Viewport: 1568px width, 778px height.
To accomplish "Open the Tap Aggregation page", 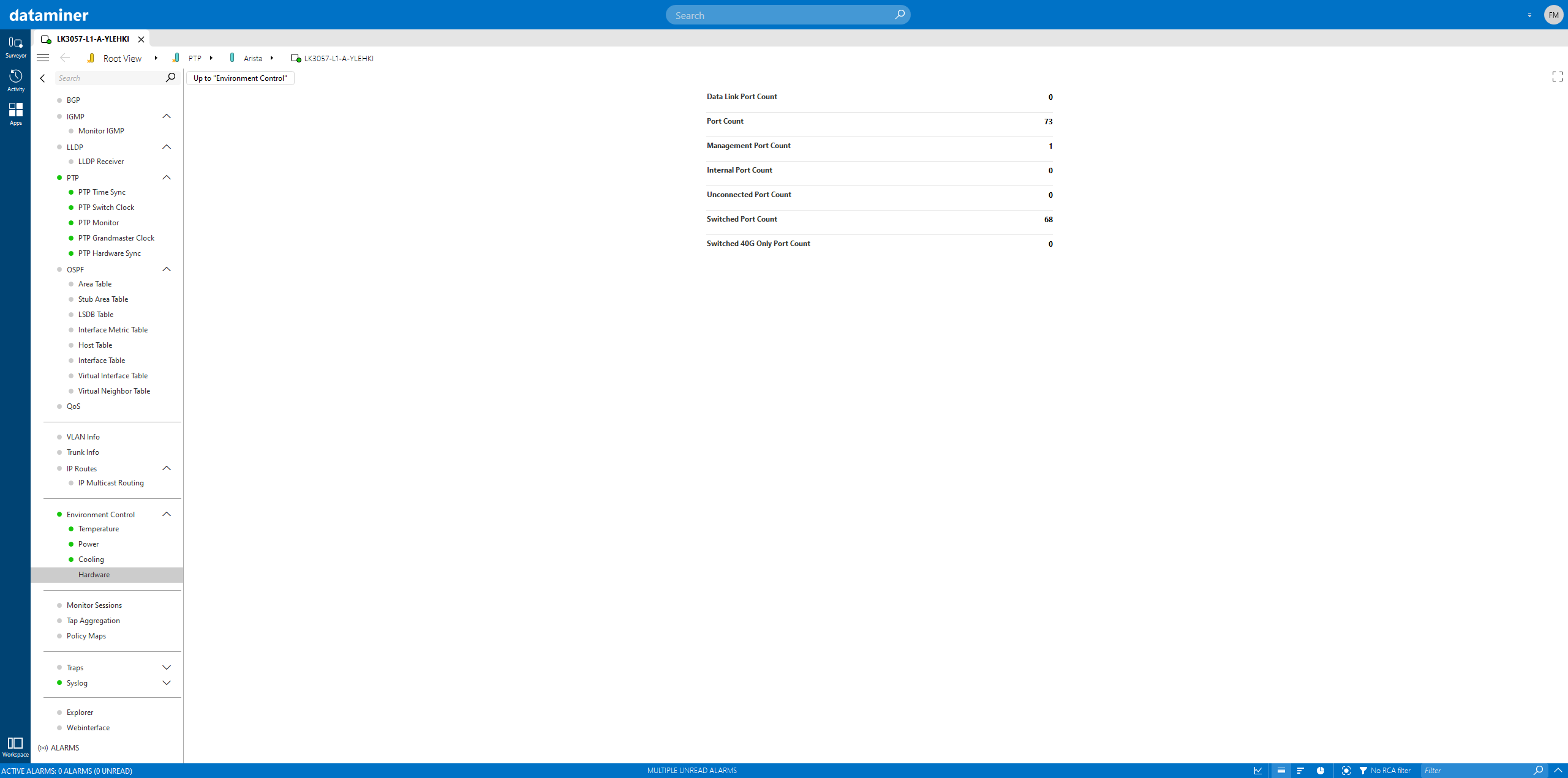I will pyautogui.click(x=93, y=621).
